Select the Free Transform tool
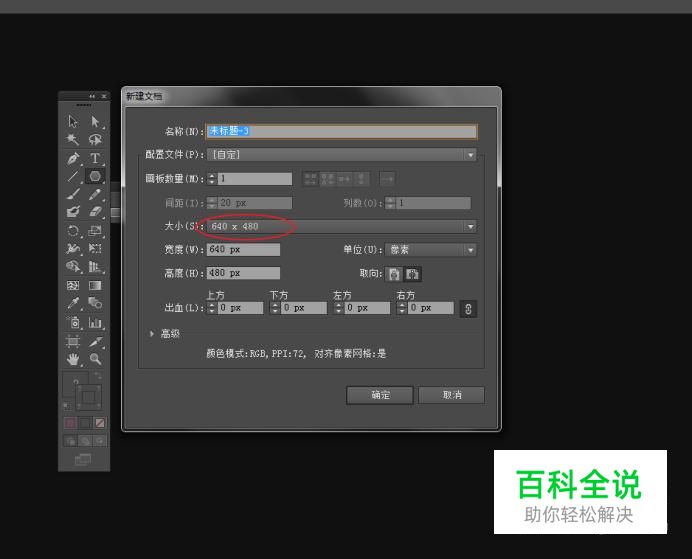The image size is (692, 559). click(95, 249)
